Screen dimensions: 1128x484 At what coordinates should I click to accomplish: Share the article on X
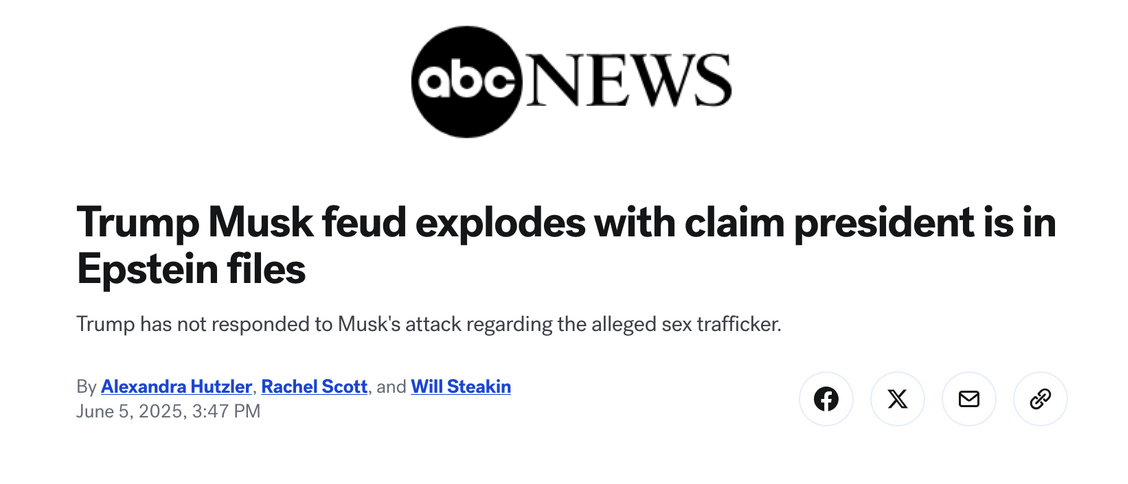click(897, 399)
